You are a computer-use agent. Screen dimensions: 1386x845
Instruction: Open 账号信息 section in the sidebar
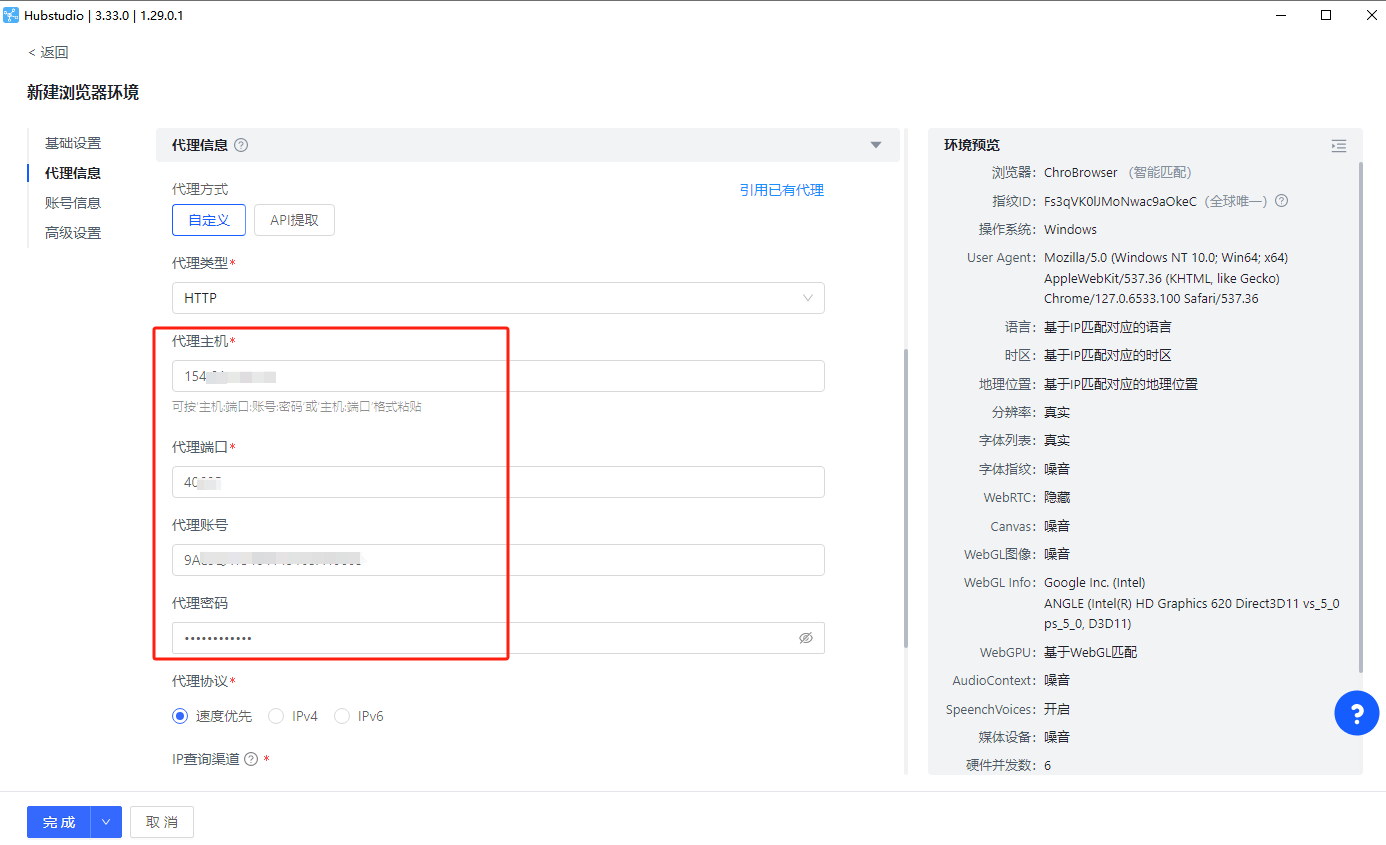73,203
